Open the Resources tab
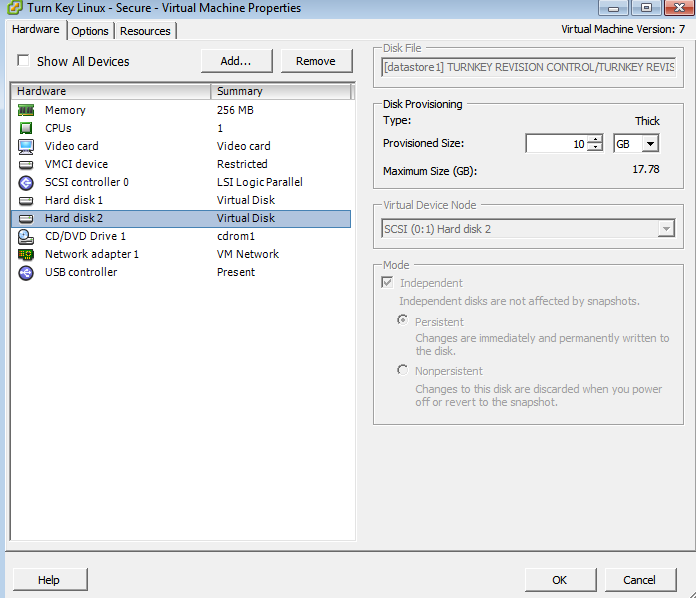The width and height of the screenshot is (696, 598). point(145,31)
